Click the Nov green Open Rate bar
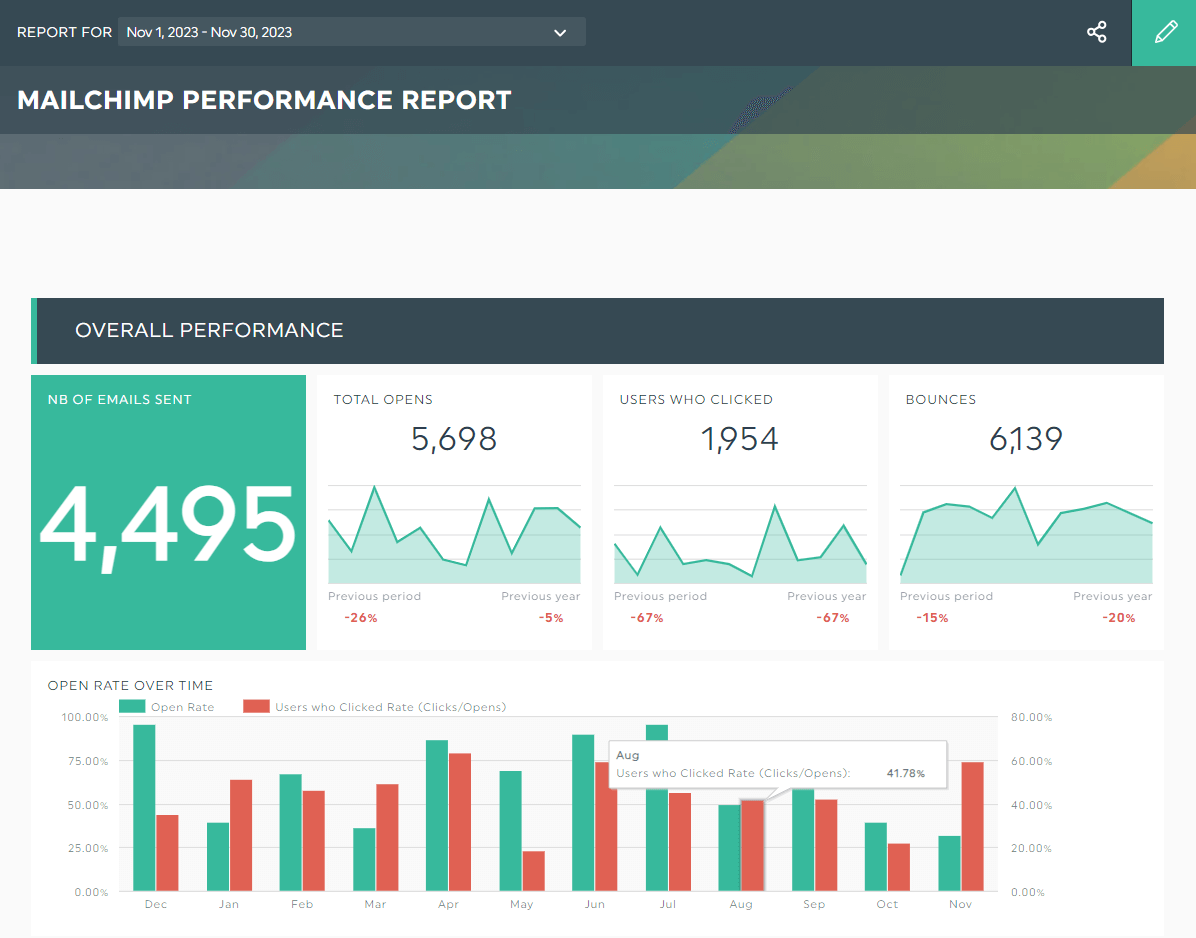Image resolution: width=1196 pixels, height=938 pixels. (950, 863)
